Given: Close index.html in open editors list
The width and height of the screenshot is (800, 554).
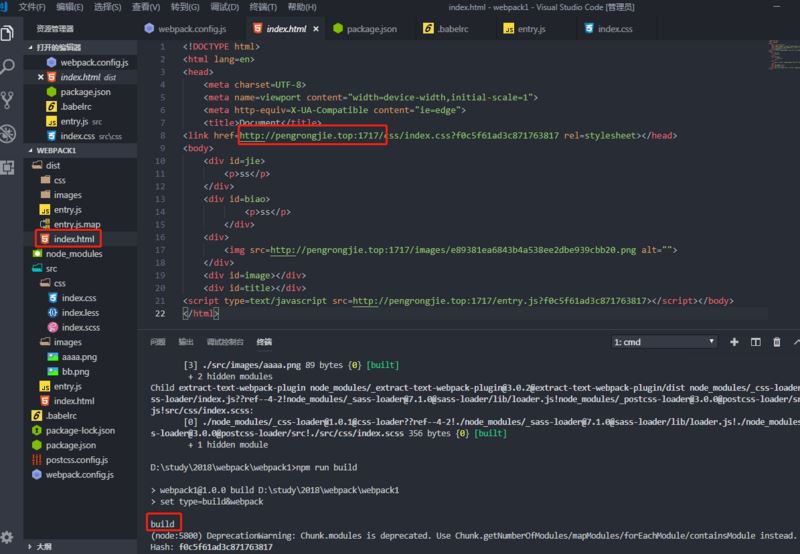Looking at the screenshot, I should (41, 77).
